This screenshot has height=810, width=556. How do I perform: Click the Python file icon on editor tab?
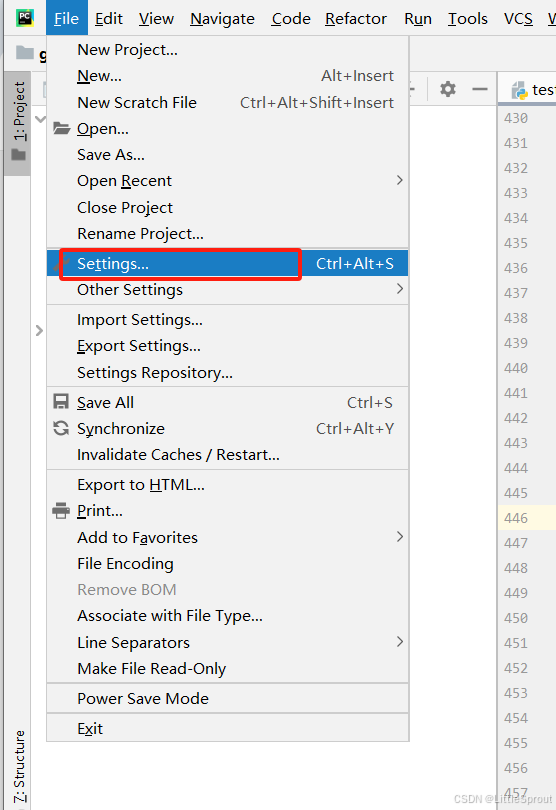pyautogui.click(x=519, y=91)
